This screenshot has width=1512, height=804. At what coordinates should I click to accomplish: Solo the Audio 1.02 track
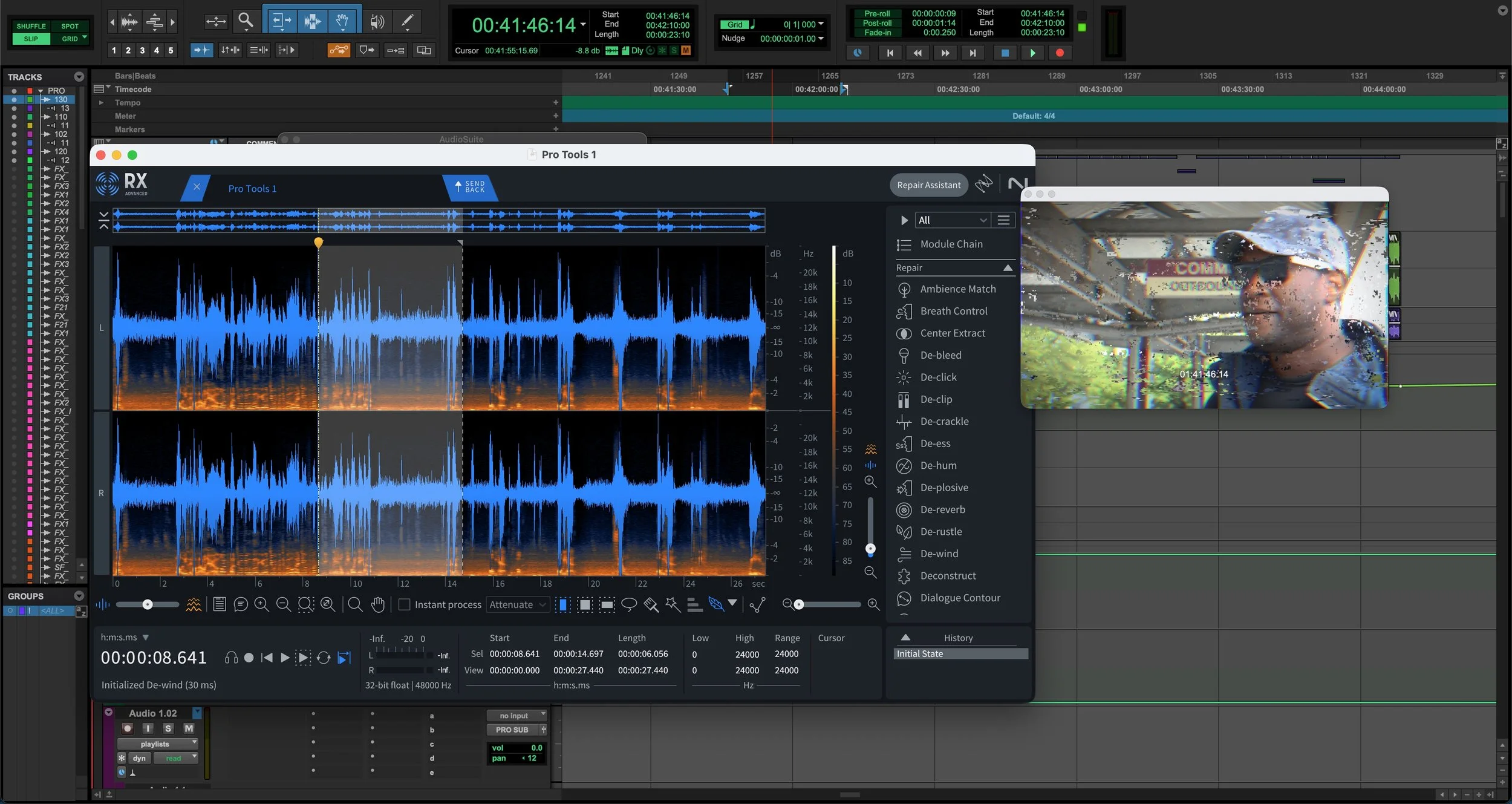[x=168, y=728]
